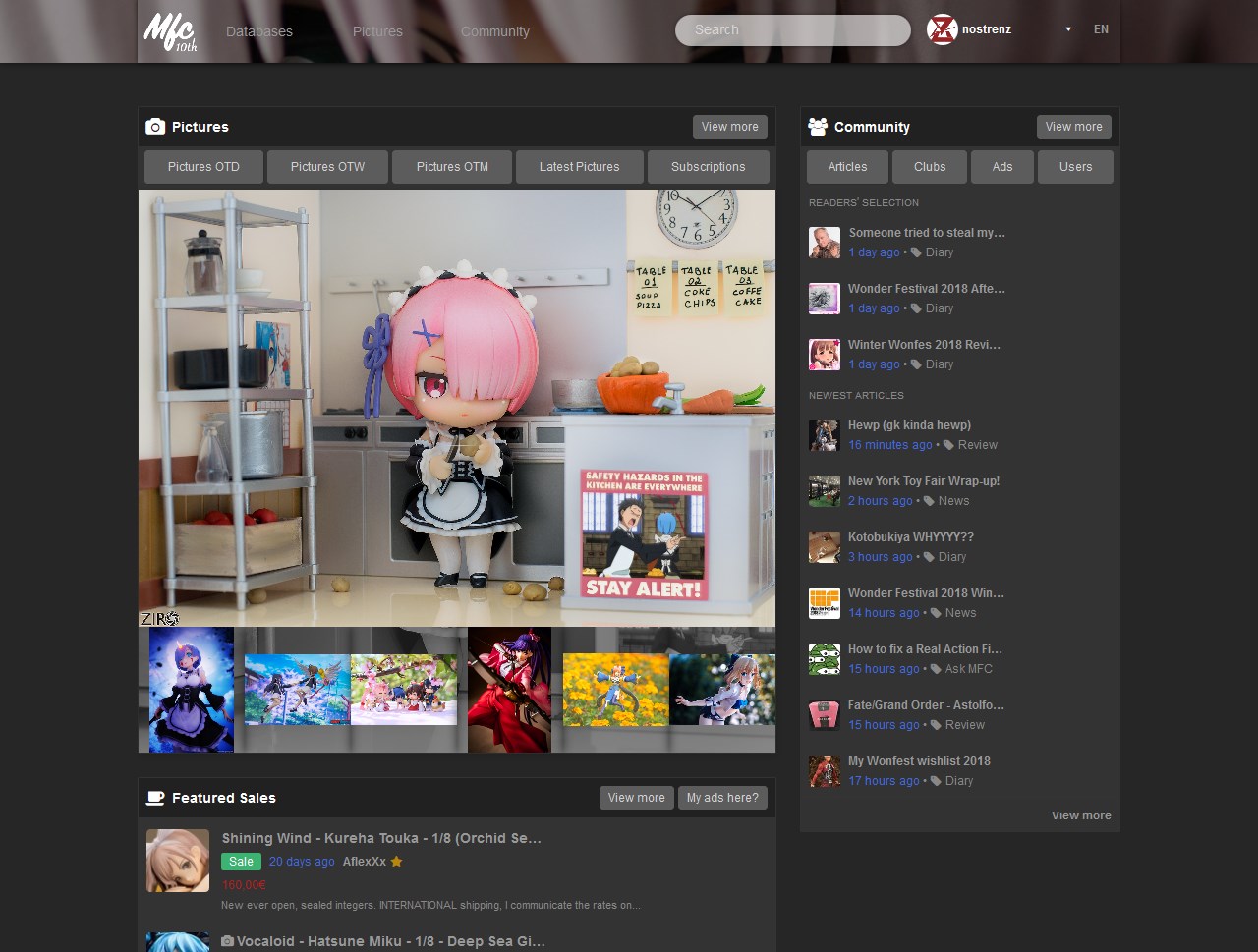Open the winged figures blue sky thumbnail
This screenshot has width=1258, height=952.
click(297, 690)
